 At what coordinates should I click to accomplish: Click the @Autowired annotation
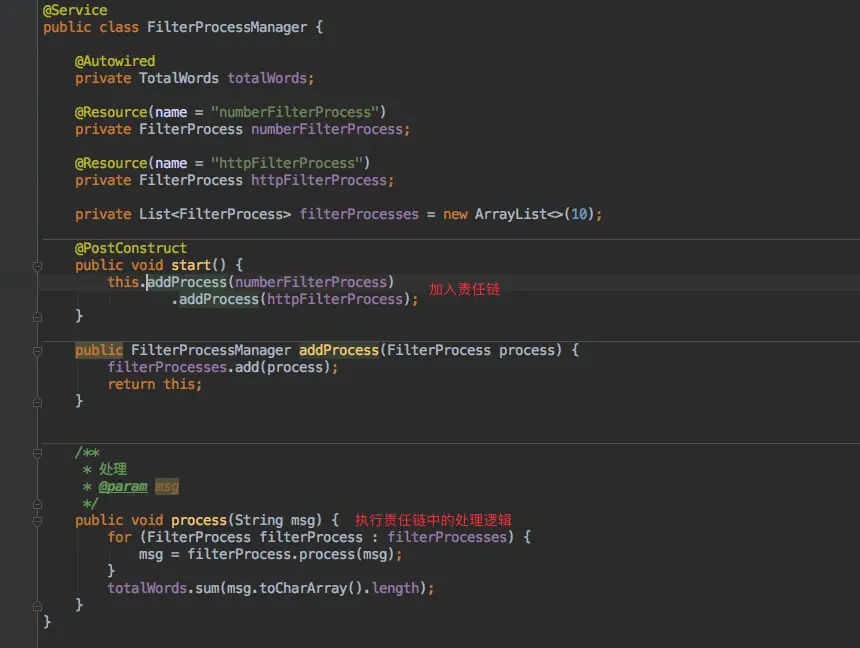115,61
